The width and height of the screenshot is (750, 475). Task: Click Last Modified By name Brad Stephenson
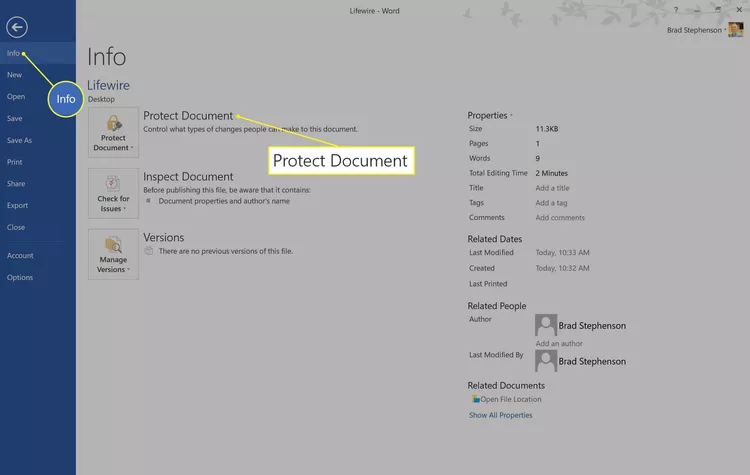(592, 362)
